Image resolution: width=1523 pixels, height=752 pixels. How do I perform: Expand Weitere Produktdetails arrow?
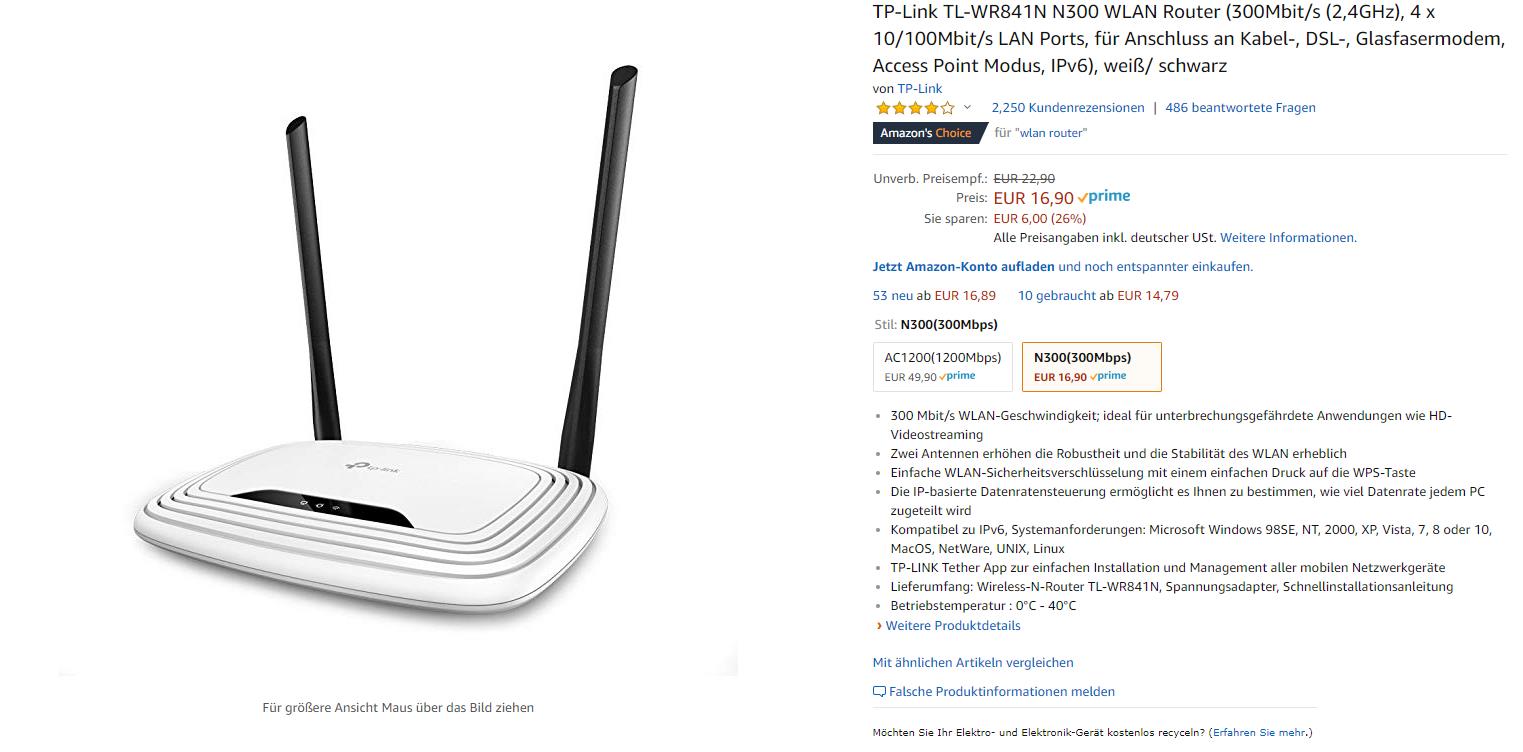click(x=879, y=626)
